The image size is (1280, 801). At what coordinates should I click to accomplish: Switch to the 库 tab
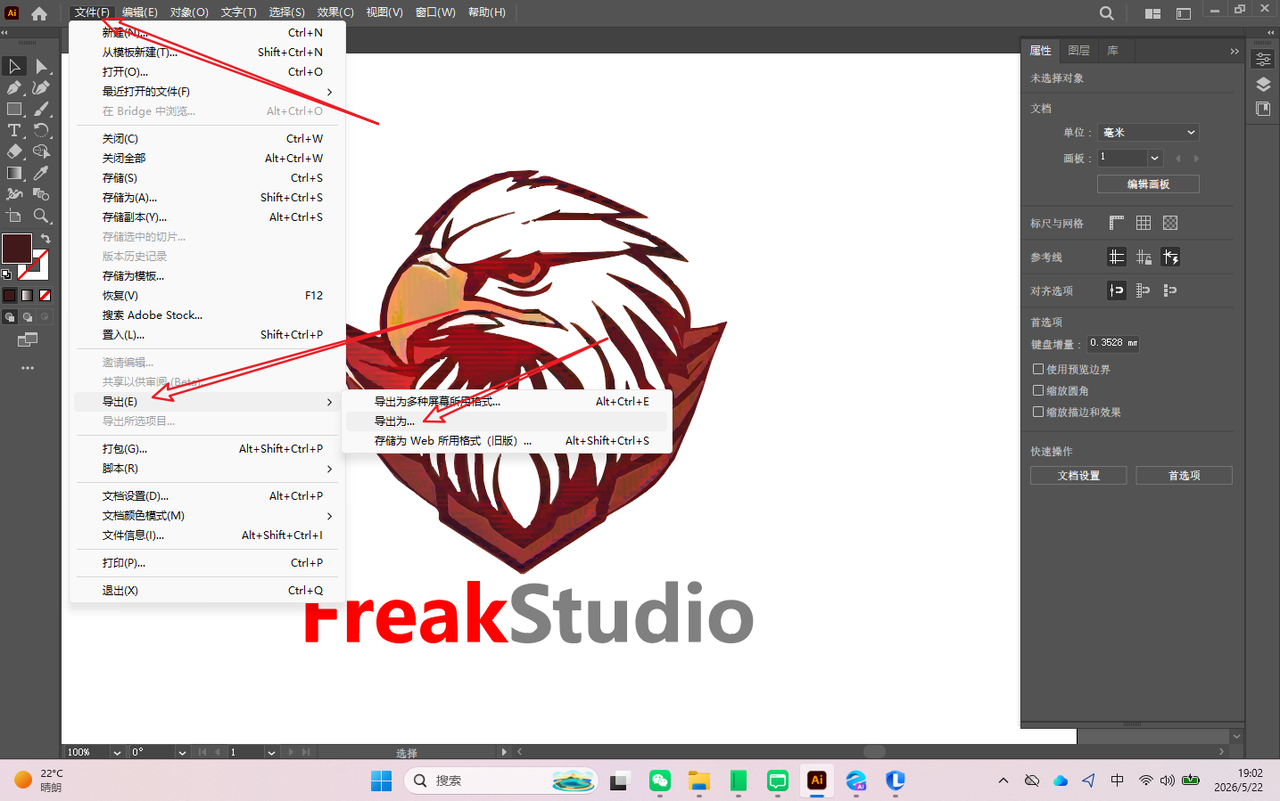[1113, 51]
